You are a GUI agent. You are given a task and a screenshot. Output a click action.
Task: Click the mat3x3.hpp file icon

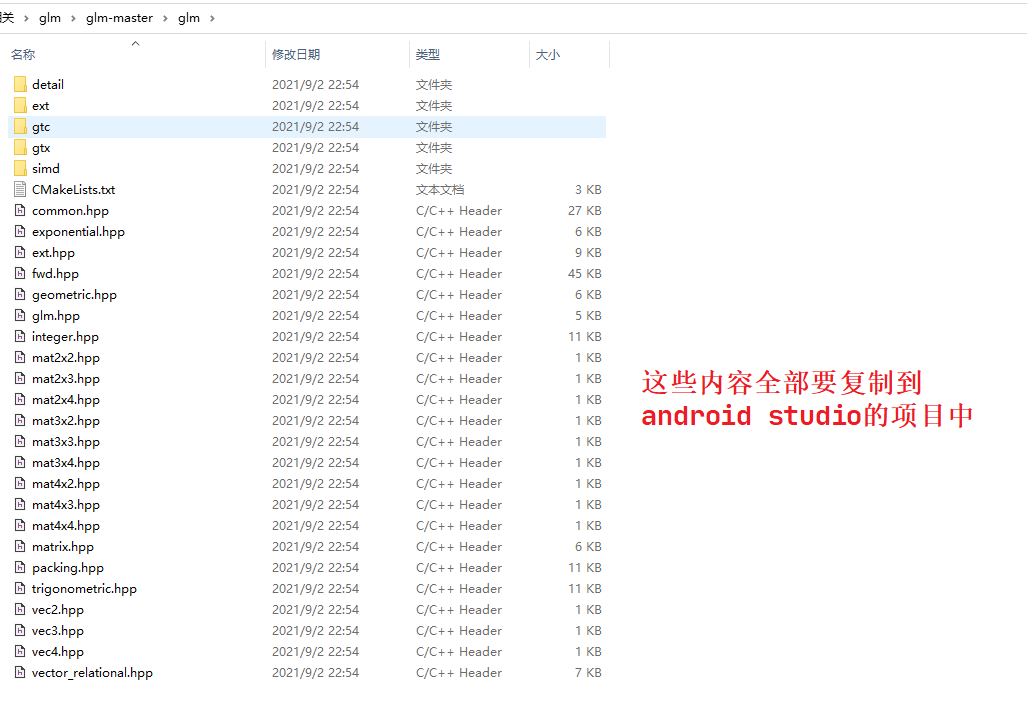20,441
